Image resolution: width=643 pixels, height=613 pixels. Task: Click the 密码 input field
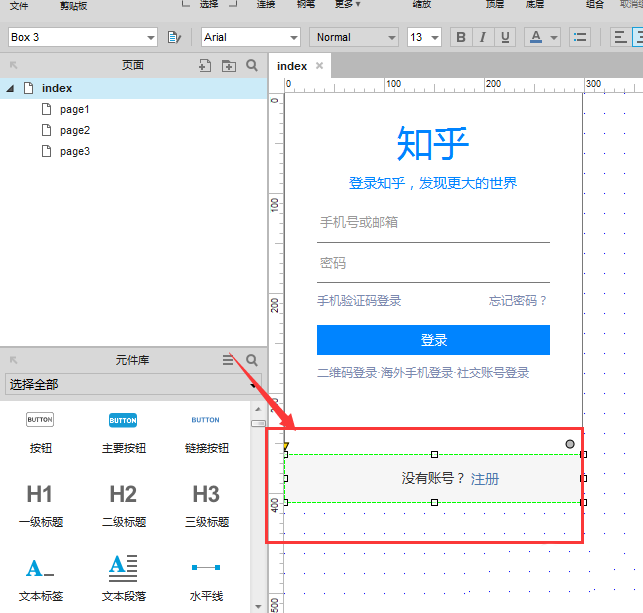pos(433,263)
